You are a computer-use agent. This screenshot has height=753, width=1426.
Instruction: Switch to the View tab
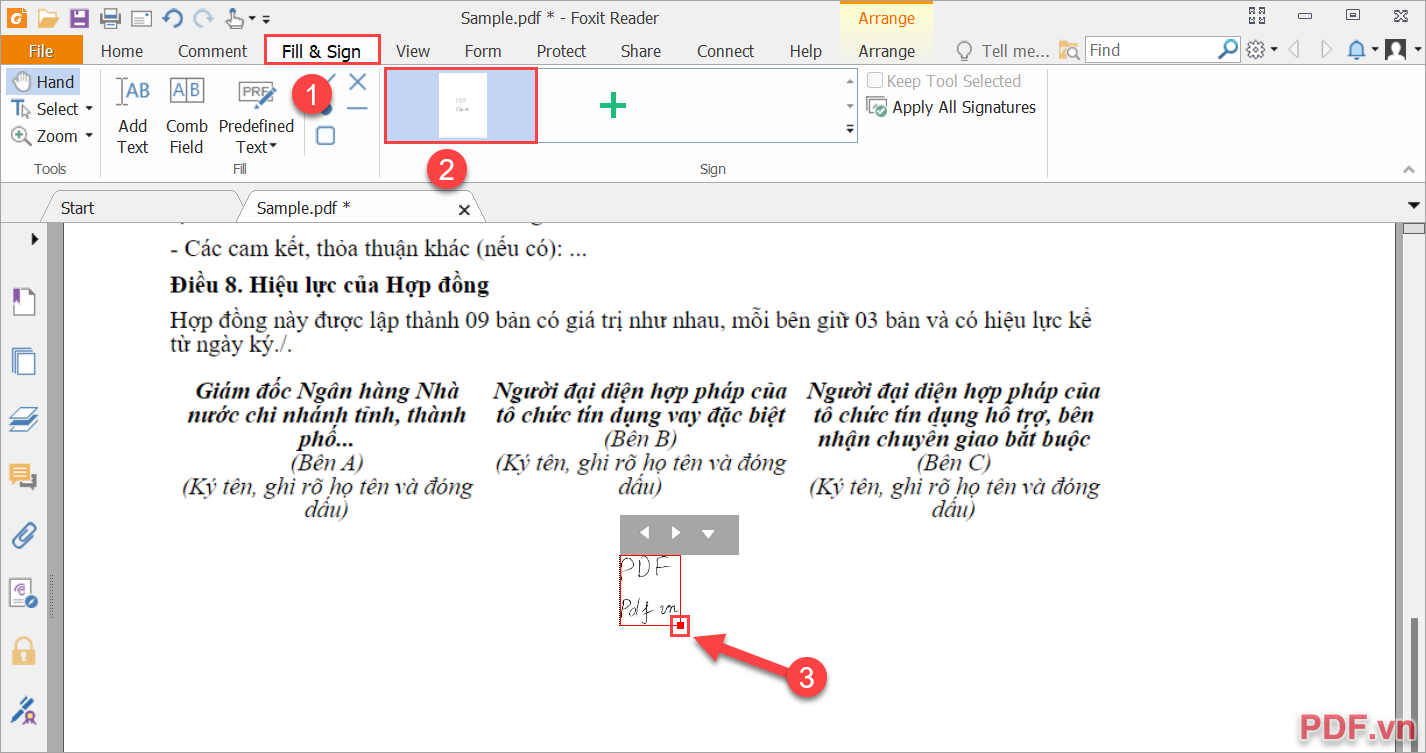[x=413, y=51]
